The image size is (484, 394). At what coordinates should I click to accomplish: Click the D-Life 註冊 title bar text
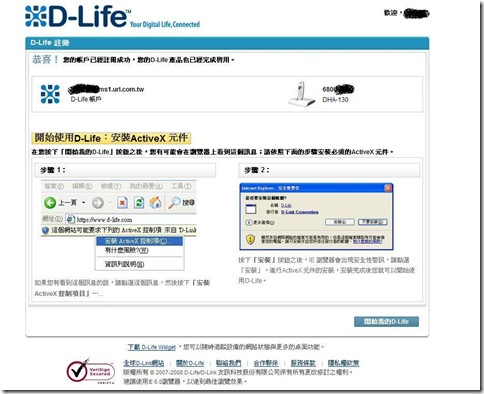50,43
